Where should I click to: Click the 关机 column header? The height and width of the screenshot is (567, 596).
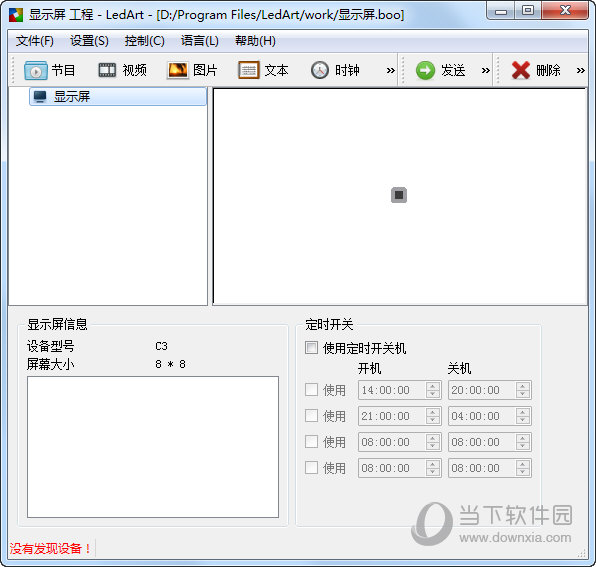(459, 368)
